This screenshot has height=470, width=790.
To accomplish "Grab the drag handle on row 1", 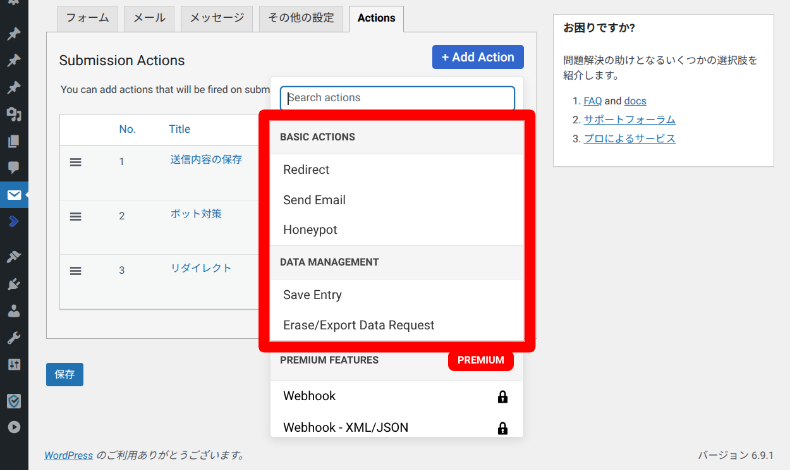I will tap(76, 162).
